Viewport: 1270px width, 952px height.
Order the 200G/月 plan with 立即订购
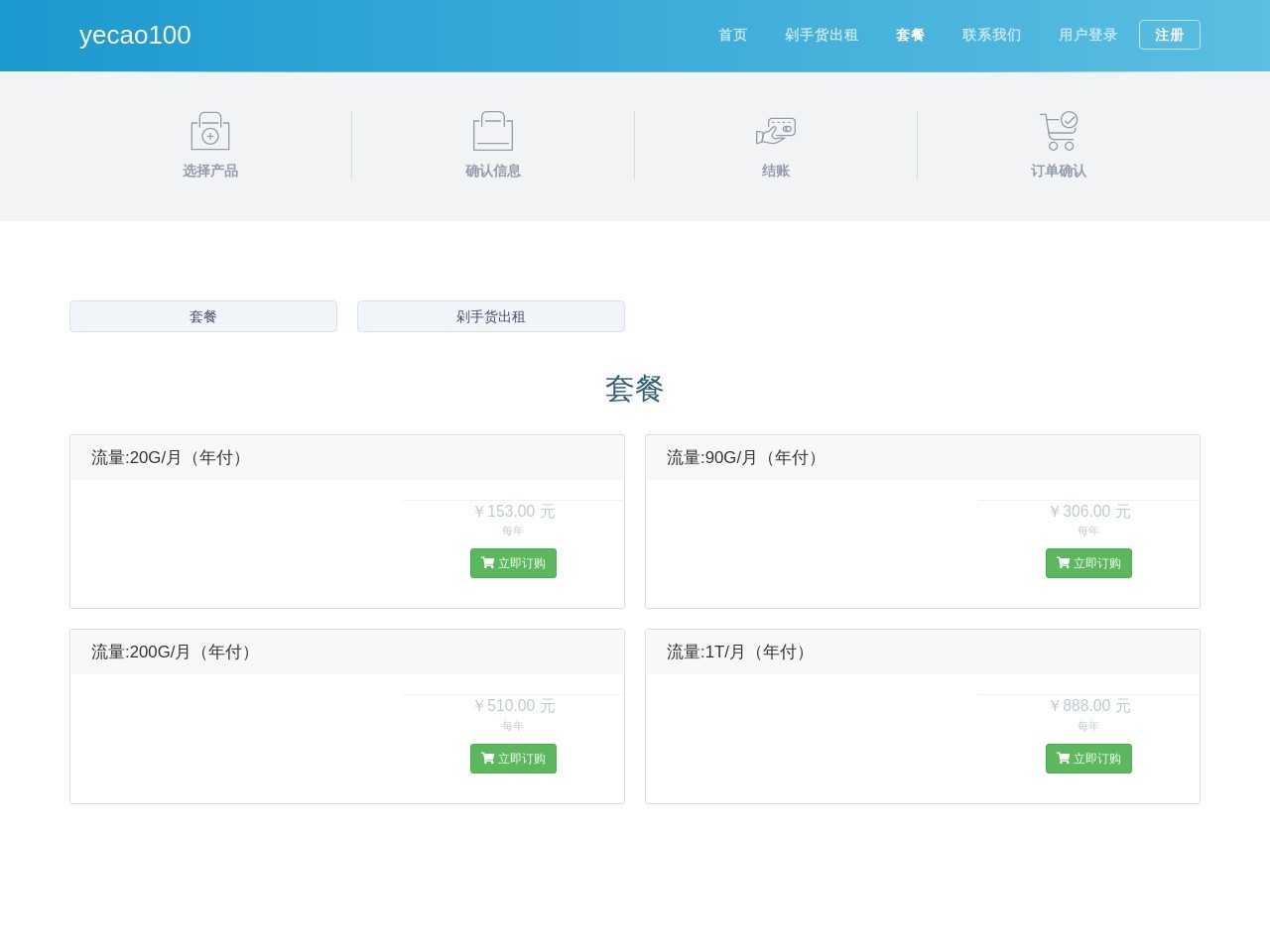pyautogui.click(x=513, y=759)
